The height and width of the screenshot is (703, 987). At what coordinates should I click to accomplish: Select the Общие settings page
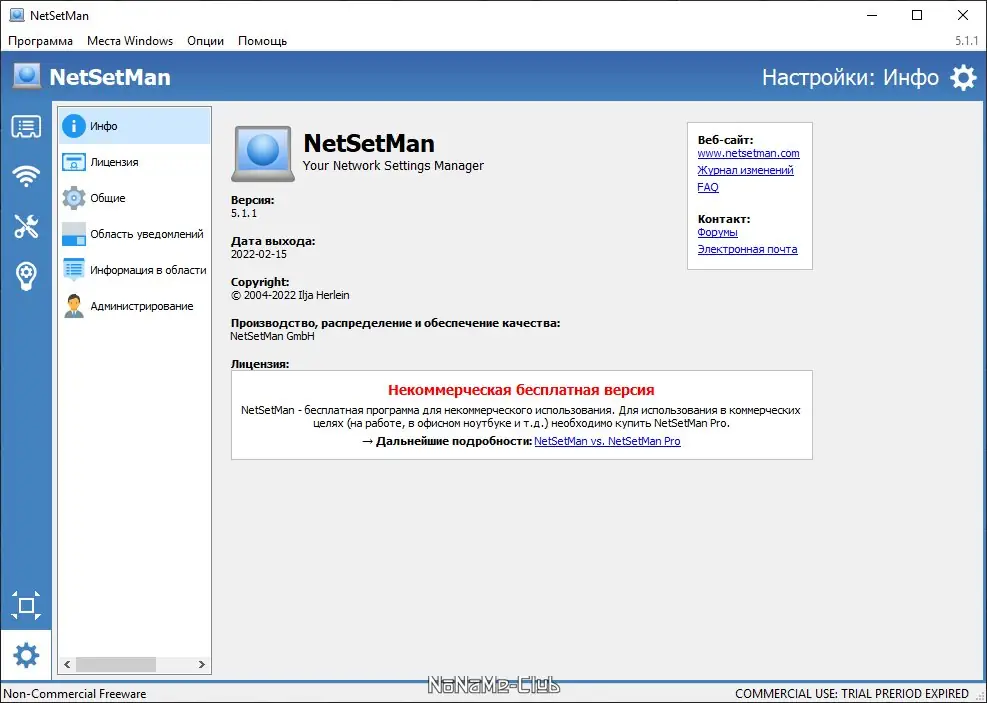tap(135, 198)
